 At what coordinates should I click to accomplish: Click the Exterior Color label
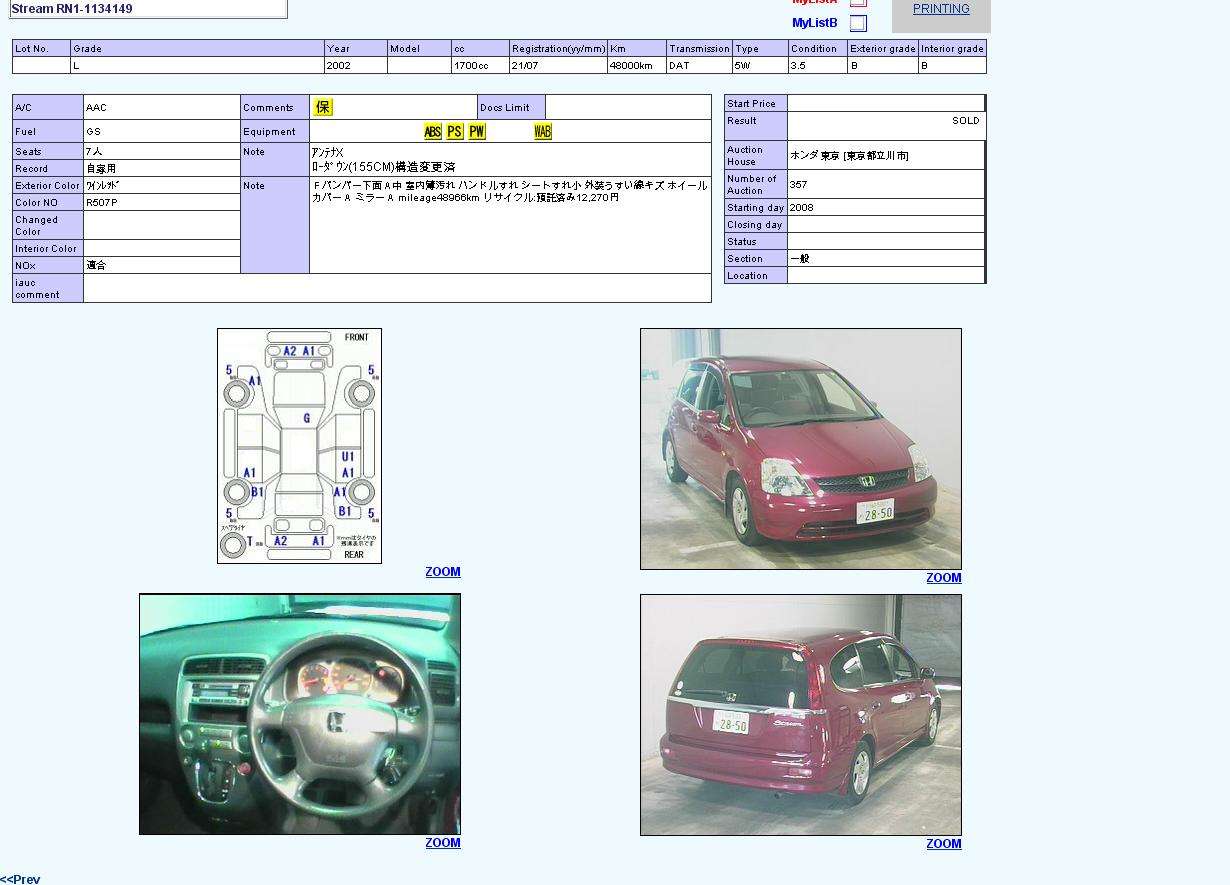(47, 186)
